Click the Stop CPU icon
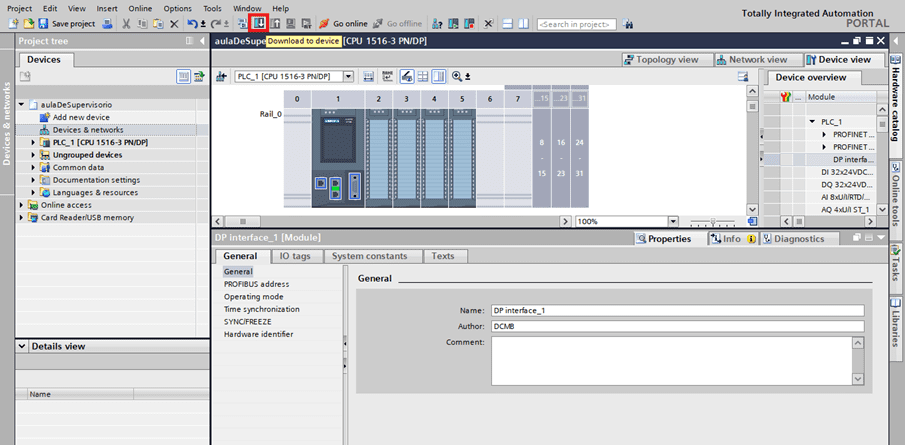905x445 pixels. 470,24
